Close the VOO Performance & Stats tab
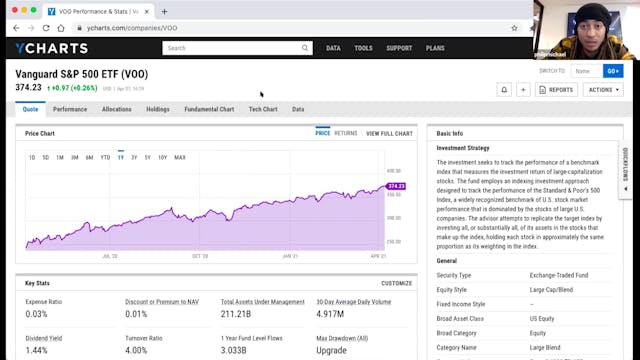 pyautogui.click(x=147, y=11)
